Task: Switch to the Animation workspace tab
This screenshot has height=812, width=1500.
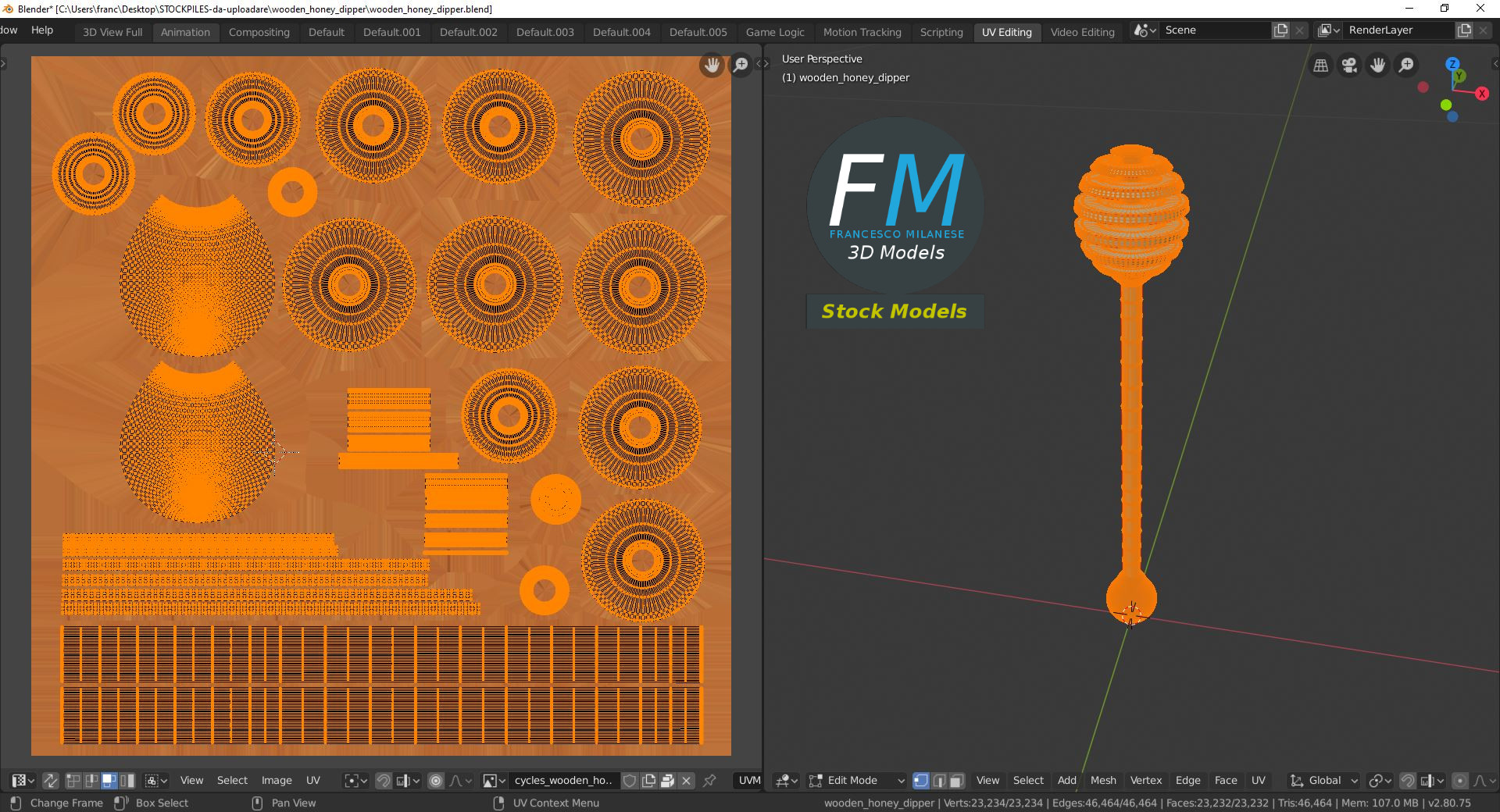Action: click(x=185, y=32)
